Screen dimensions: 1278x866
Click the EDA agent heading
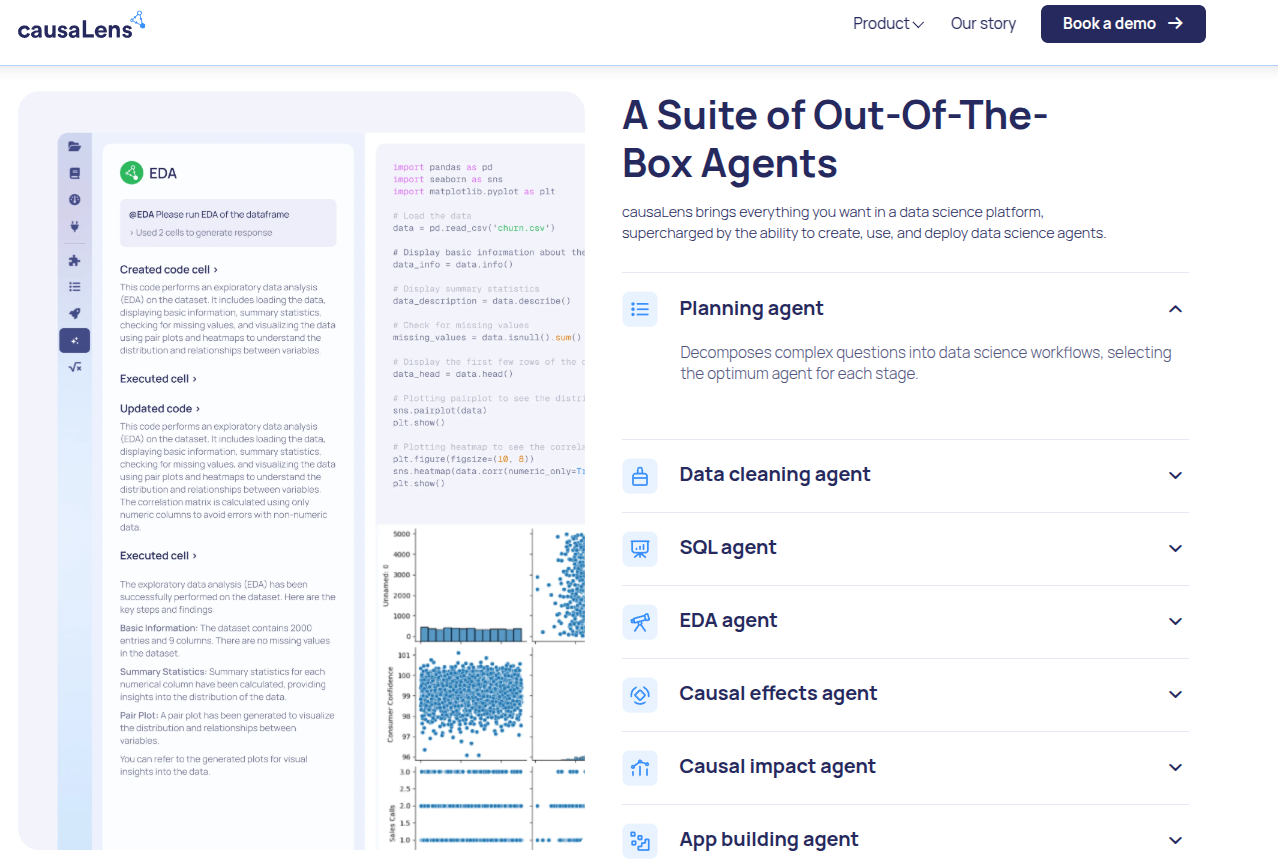coord(728,620)
